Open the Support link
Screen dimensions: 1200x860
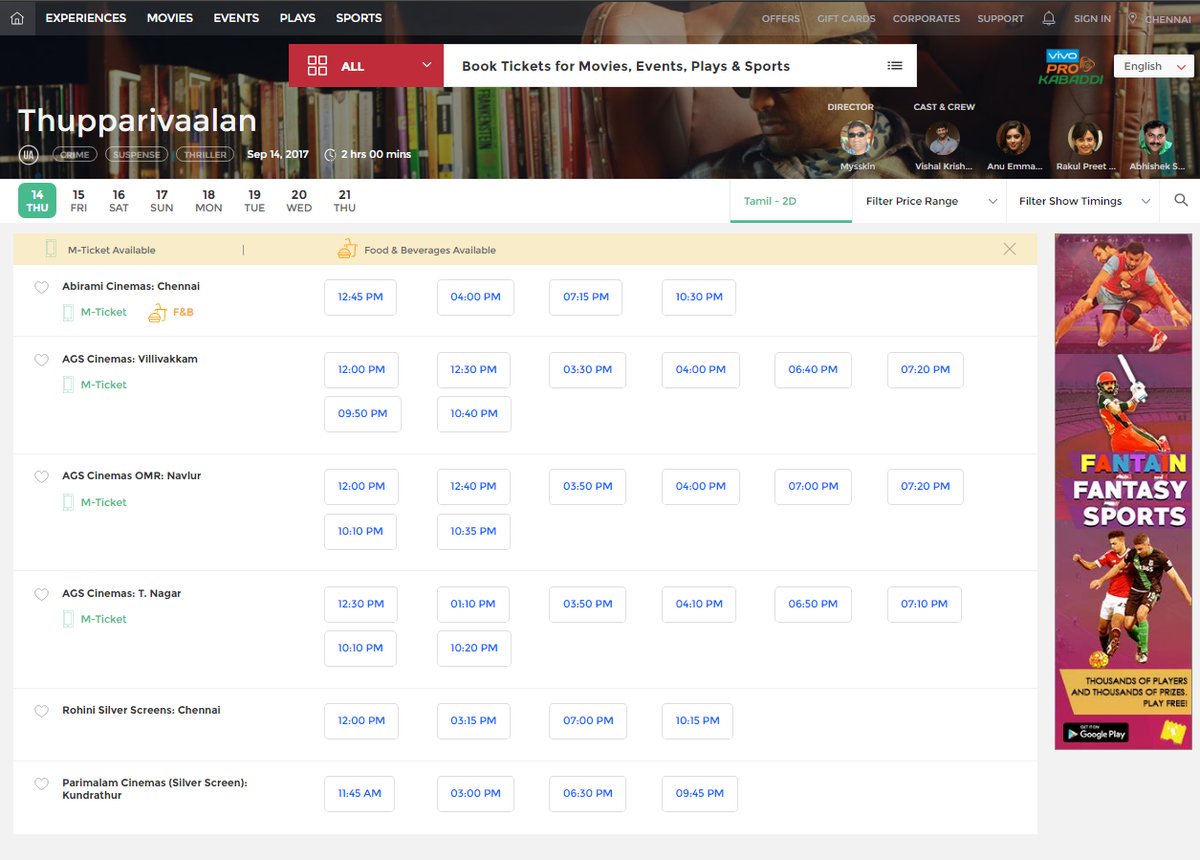tap(1000, 19)
